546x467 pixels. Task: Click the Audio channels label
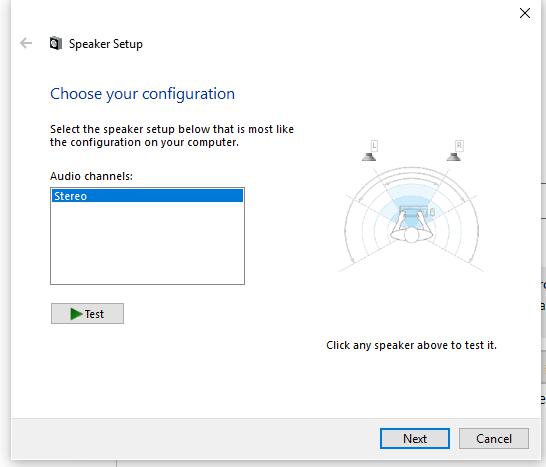click(91, 176)
